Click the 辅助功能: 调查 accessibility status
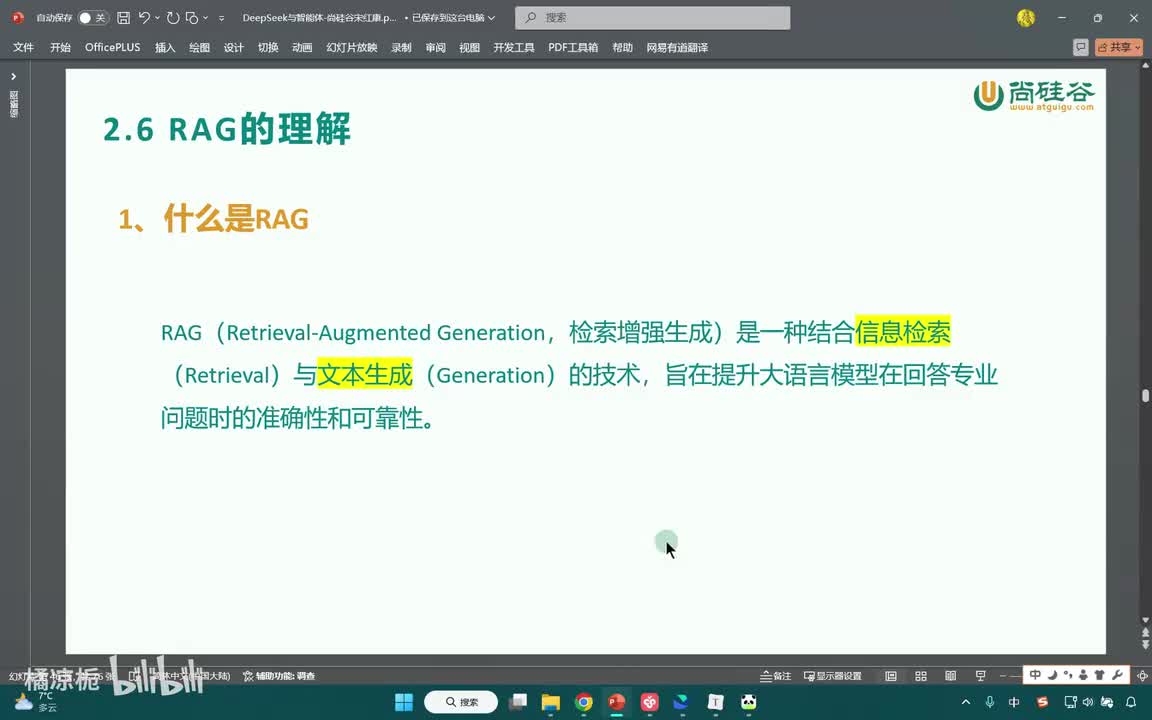Viewport: 1152px width, 720px height. tap(279, 676)
